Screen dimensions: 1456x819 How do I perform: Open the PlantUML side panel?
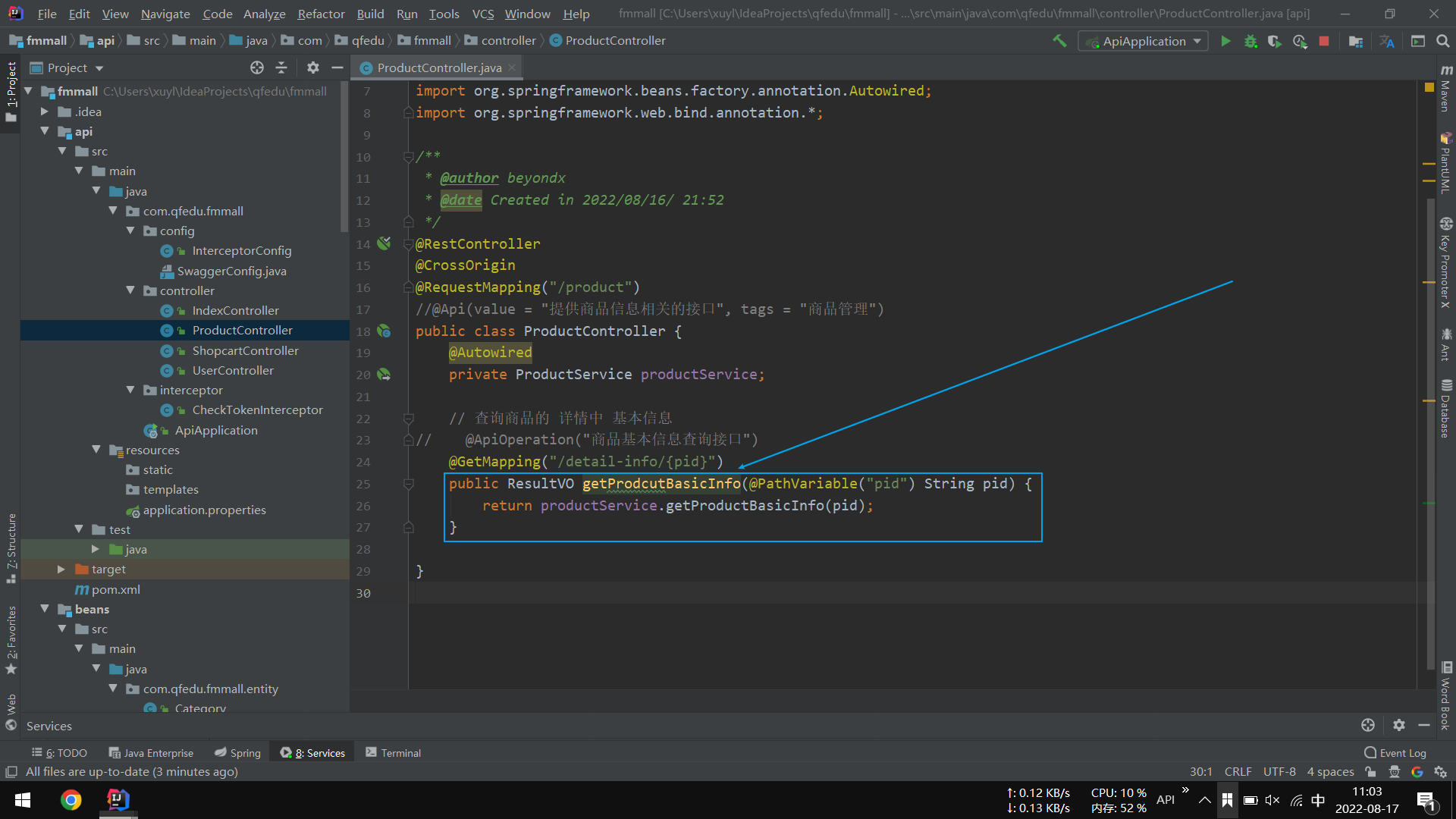pyautogui.click(x=1445, y=162)
